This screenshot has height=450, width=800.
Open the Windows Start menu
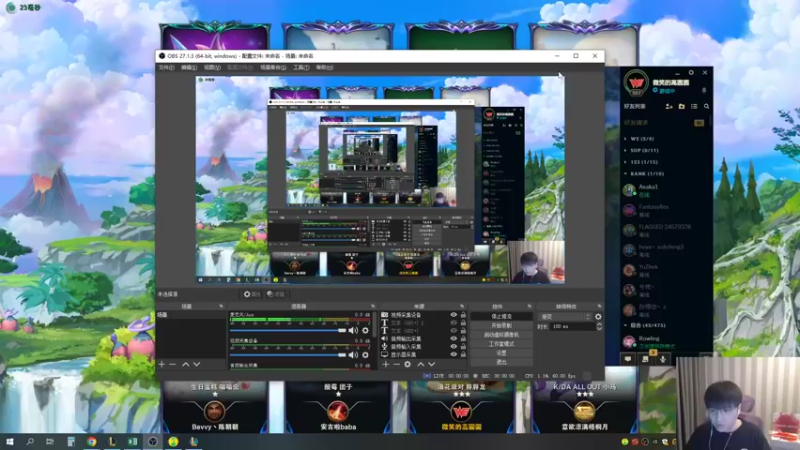(x=9, y=441)
